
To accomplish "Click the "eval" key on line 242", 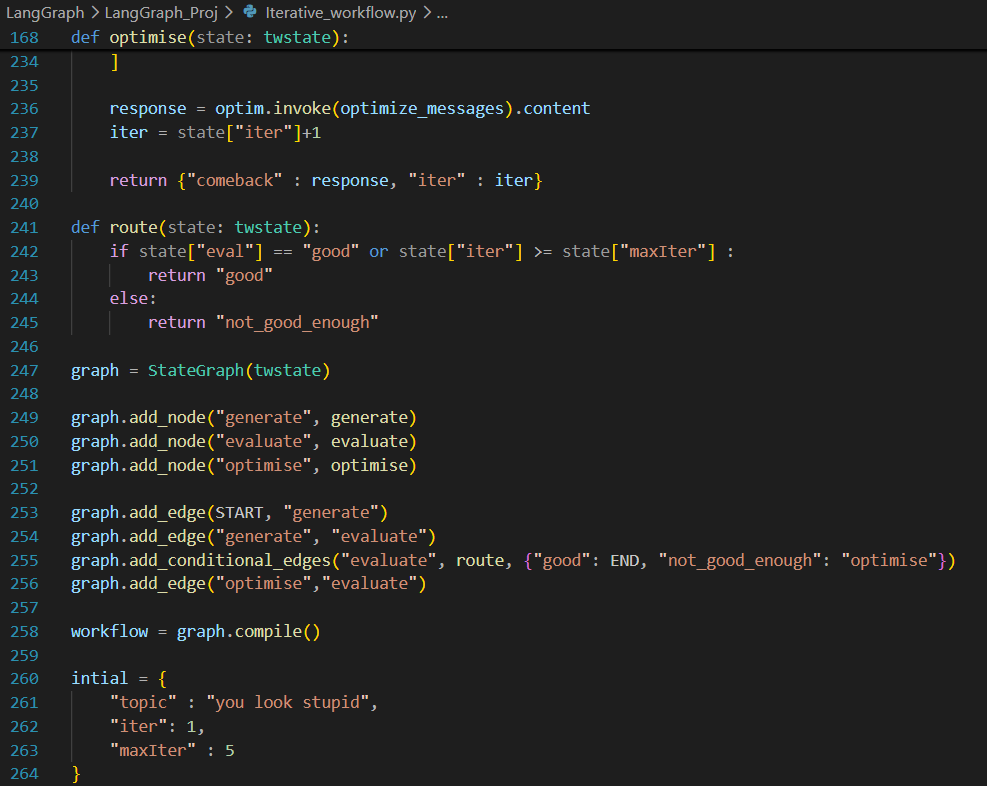I will [x=225, y=252].
